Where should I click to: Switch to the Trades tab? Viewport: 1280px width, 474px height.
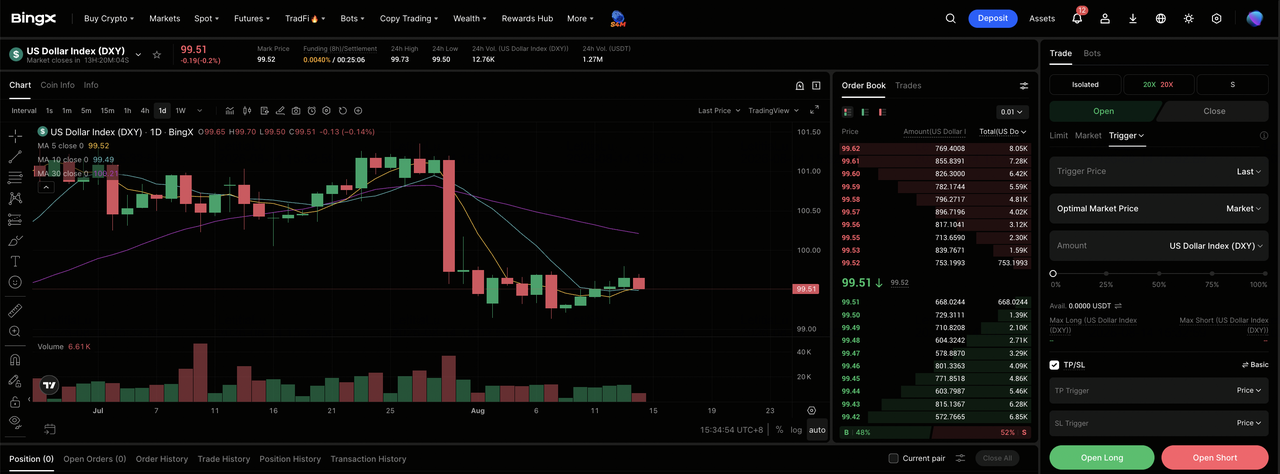point(908,86)
